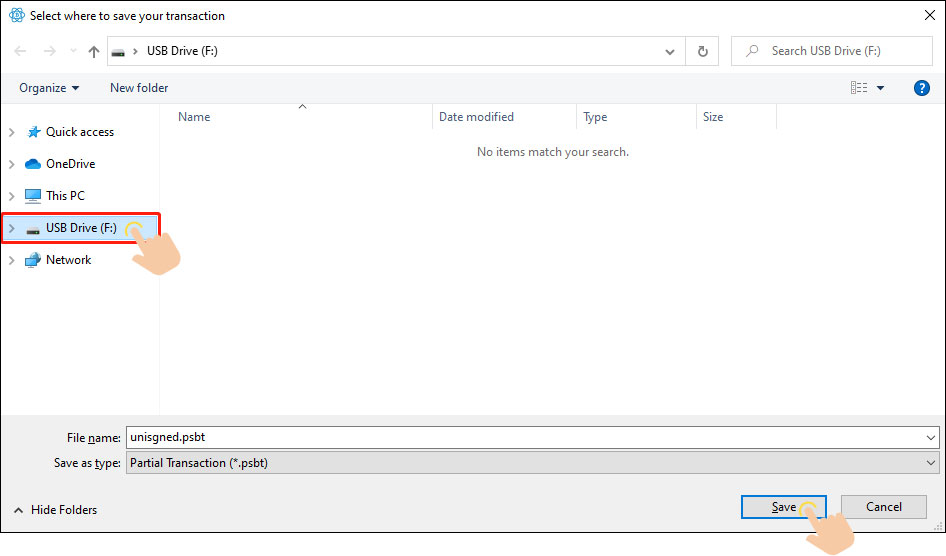Viewport: 946px width, 556px height.
Task: Click the Save button
Action: (783, 507)
